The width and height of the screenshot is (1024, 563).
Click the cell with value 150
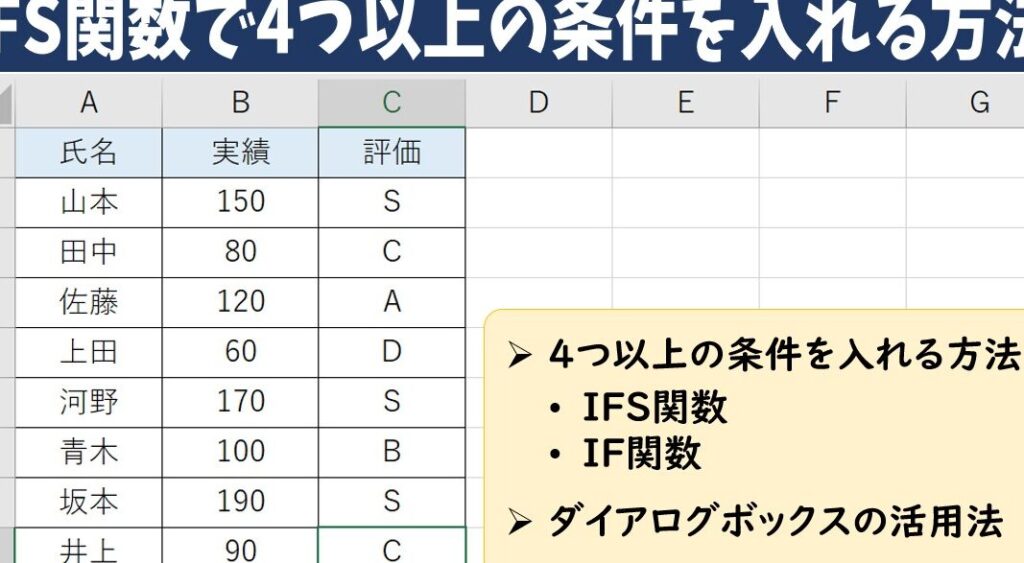[x=240, y=202]
